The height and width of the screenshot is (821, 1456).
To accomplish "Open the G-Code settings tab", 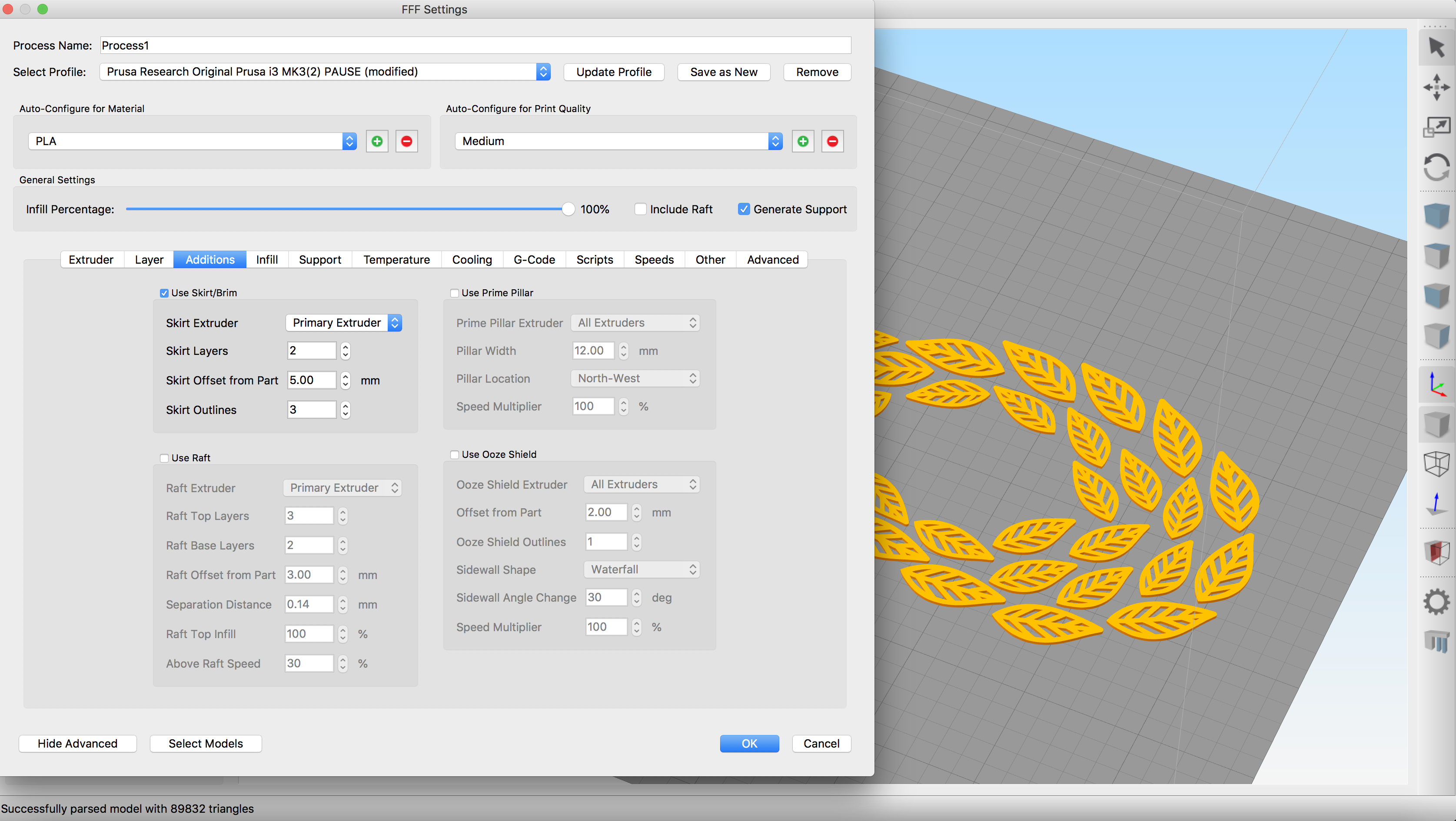I will [x=534, y=259].
